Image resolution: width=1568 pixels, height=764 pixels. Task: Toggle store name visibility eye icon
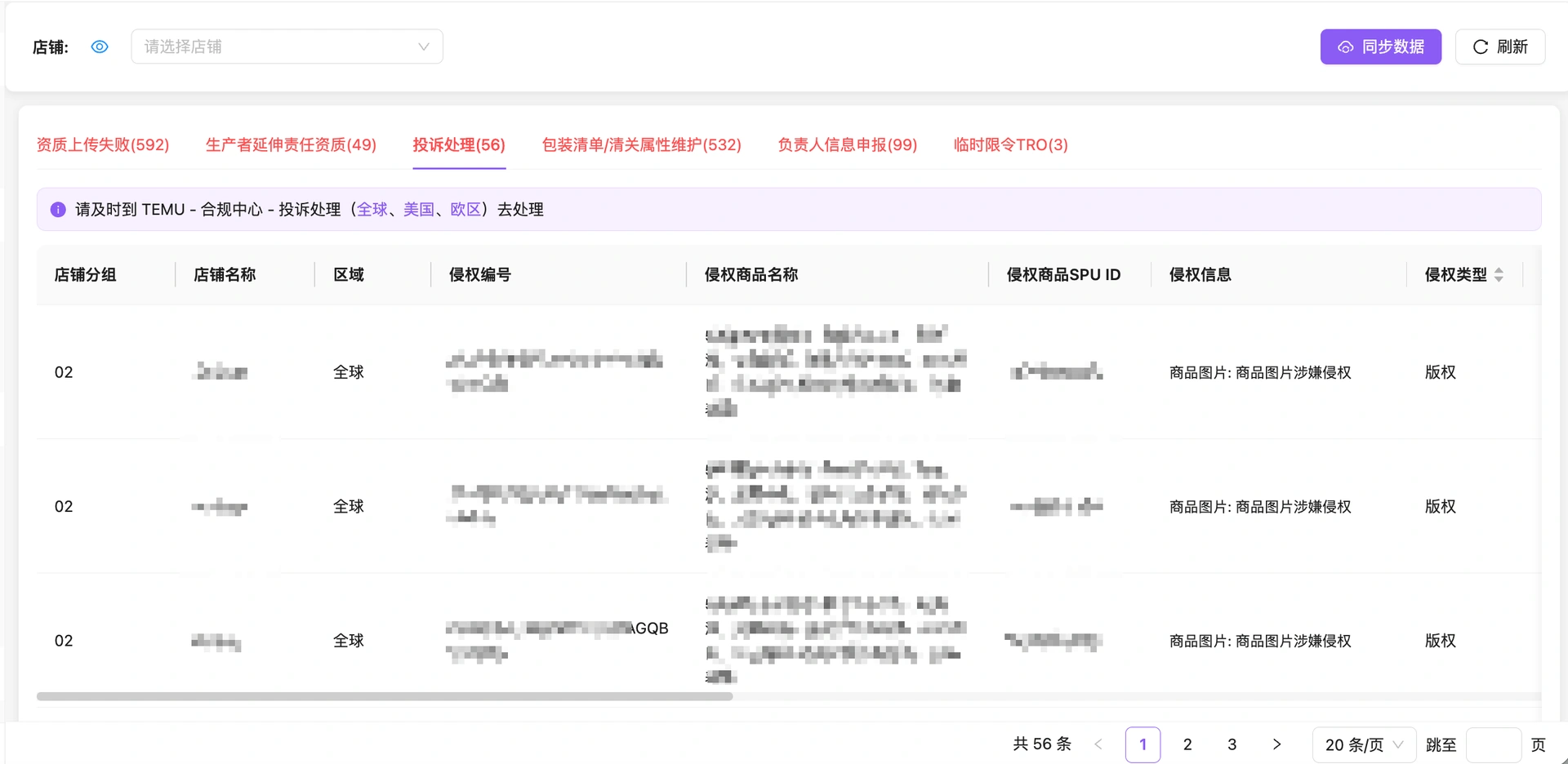100,47
